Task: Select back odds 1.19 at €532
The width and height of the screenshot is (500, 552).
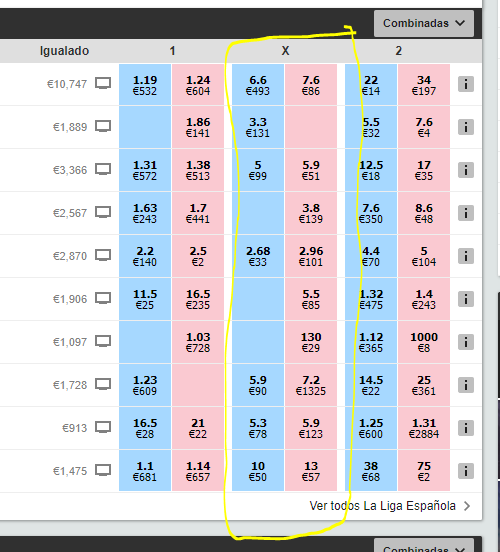Action: [x=145, y=84]
